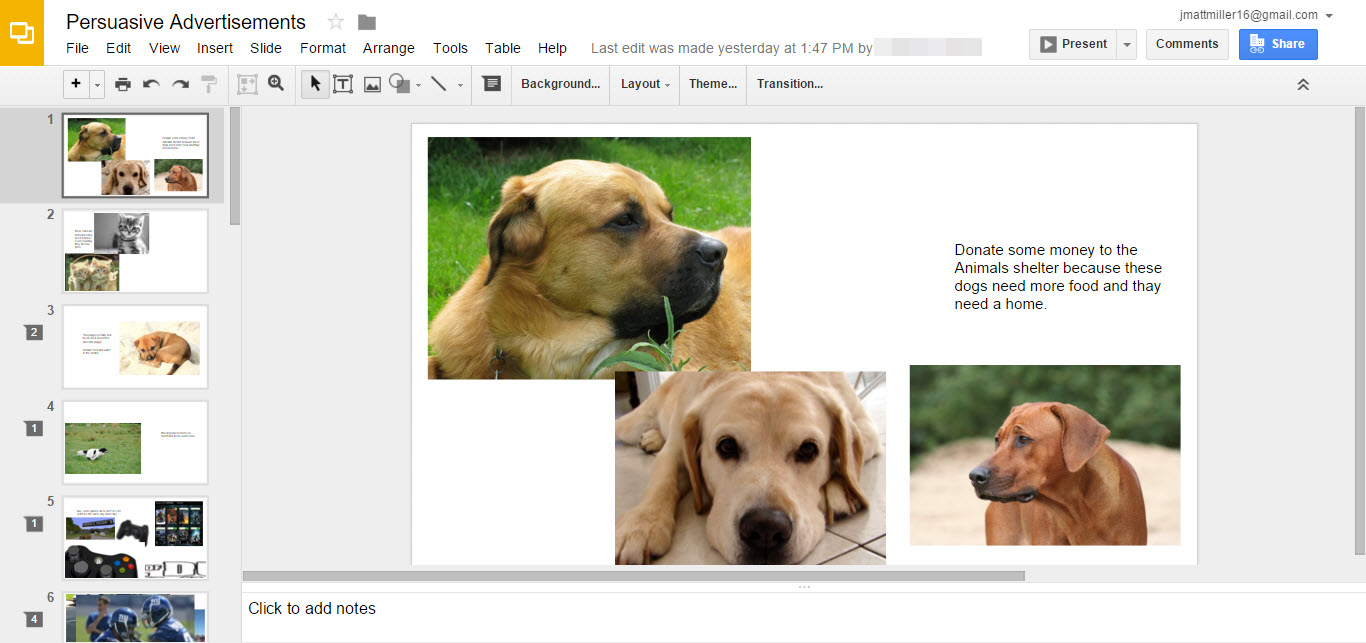1366x643 pixels.
Task: Pick the arrow select tool
Action: click(315, 84)
